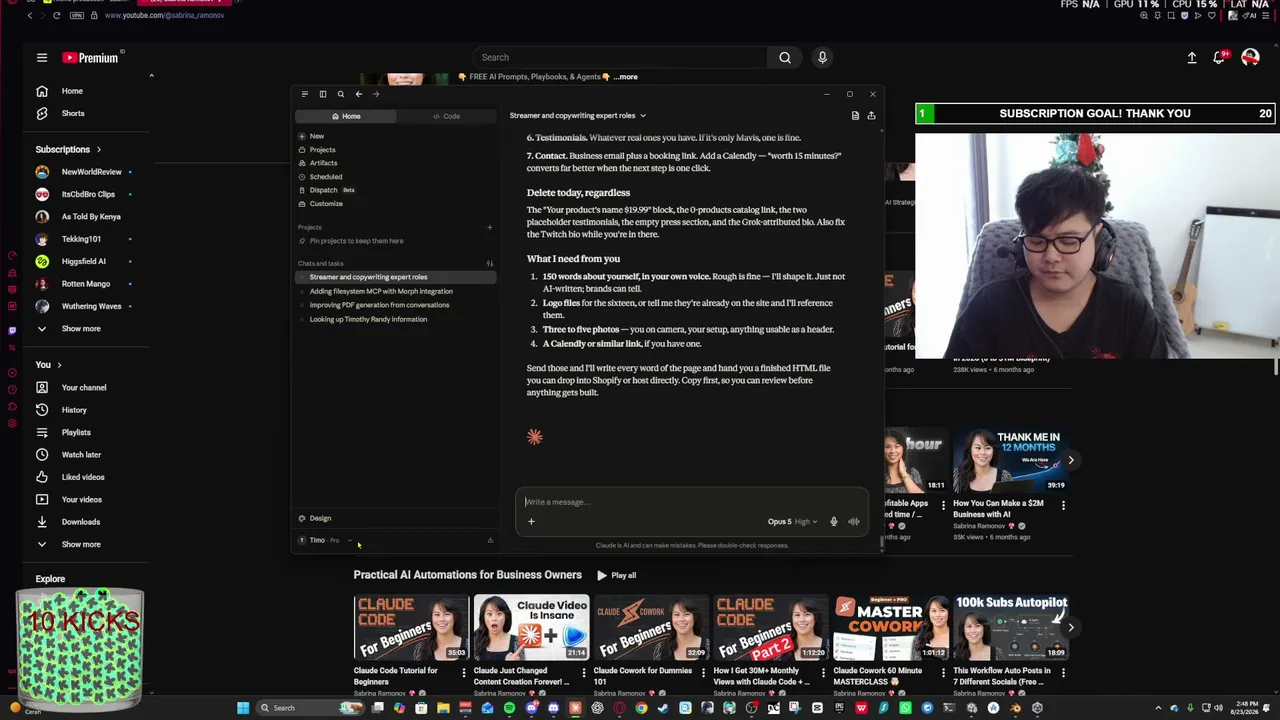This screenshot has height=720, width=1280.
Task: Go back using Claude's back arrow
Action: (x=358, y=94)
